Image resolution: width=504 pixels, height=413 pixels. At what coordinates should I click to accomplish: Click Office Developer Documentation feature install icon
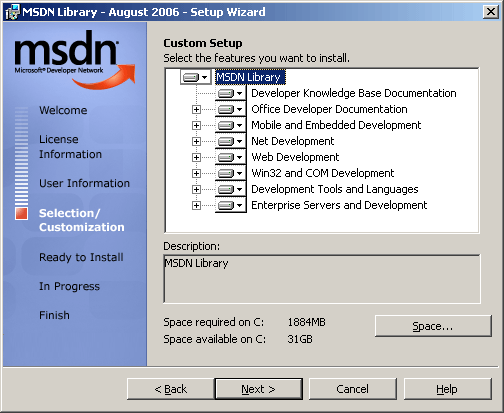coord(231,109)
